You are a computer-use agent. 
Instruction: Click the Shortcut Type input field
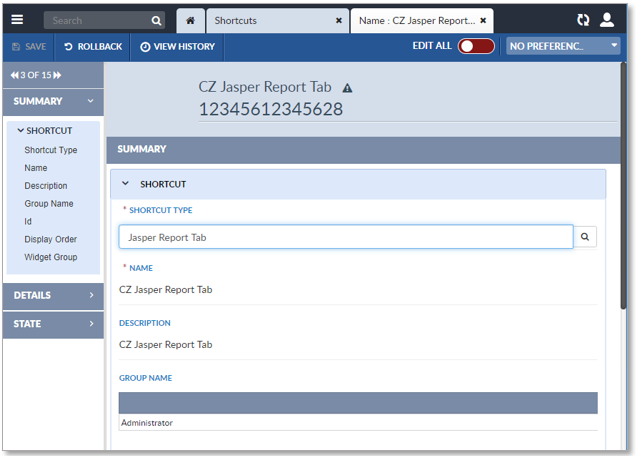[345, 237]
